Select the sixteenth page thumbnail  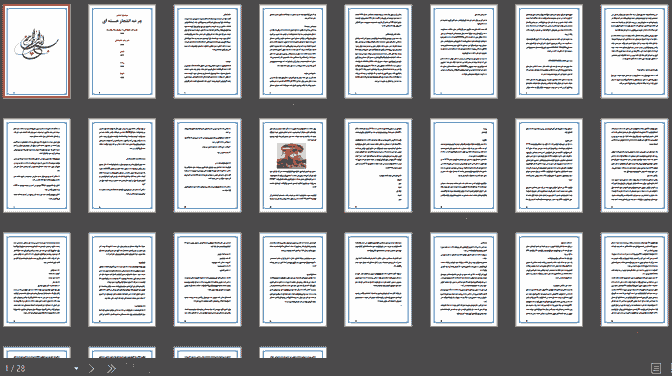click(x=634, y=165)
